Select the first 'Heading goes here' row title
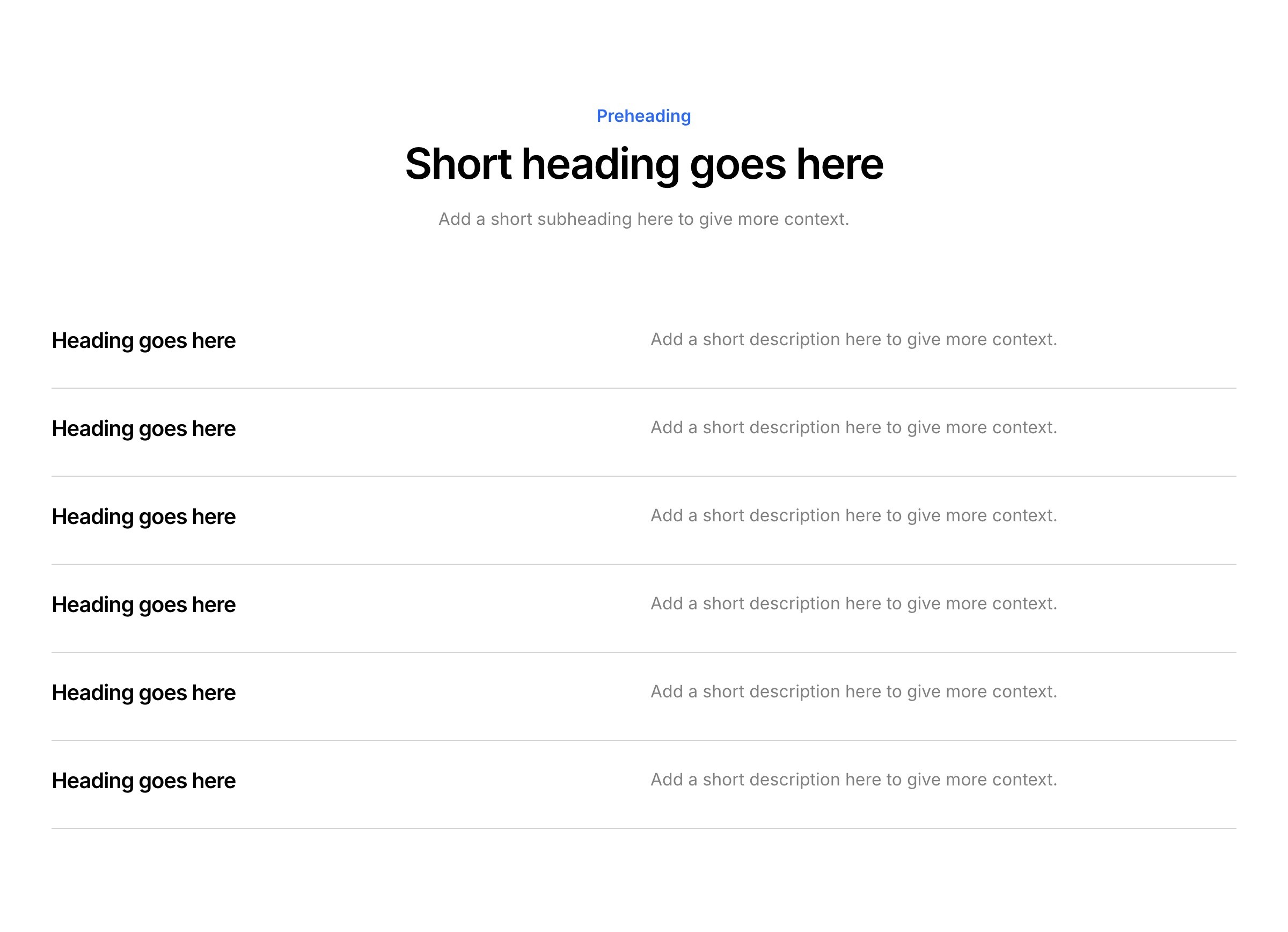 [x=143, y=340]
